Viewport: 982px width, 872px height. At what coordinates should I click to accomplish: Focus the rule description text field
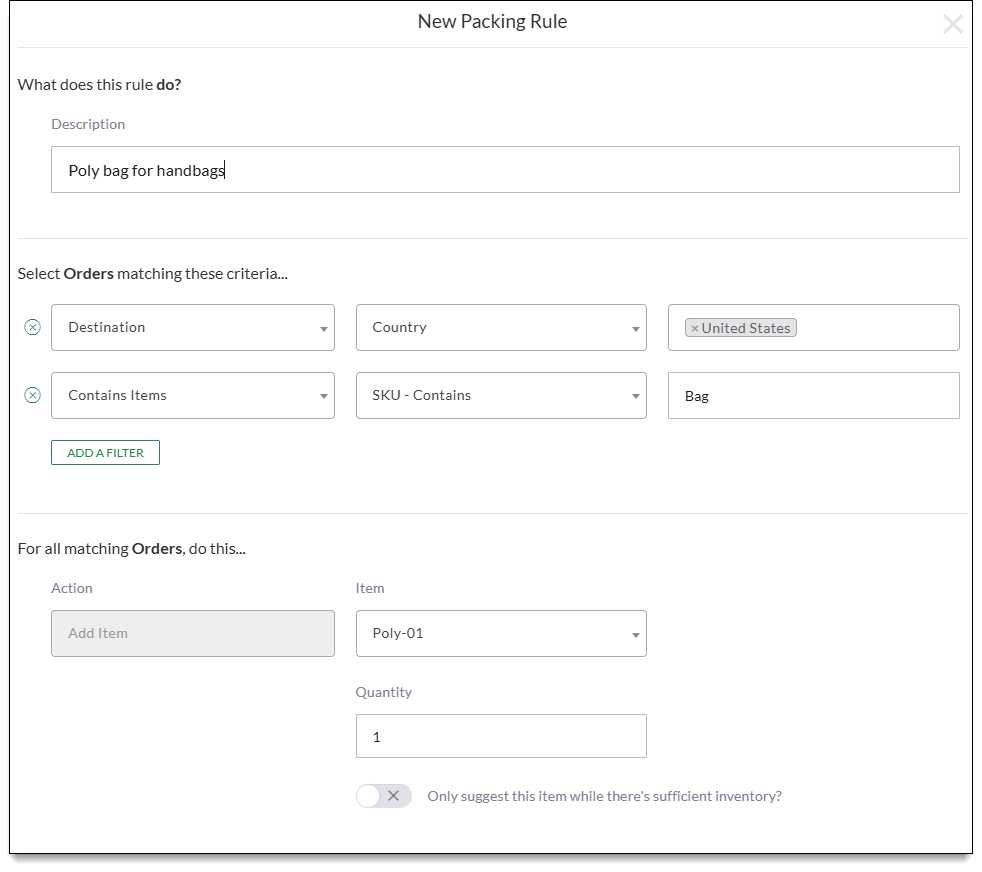pos(505,170)
